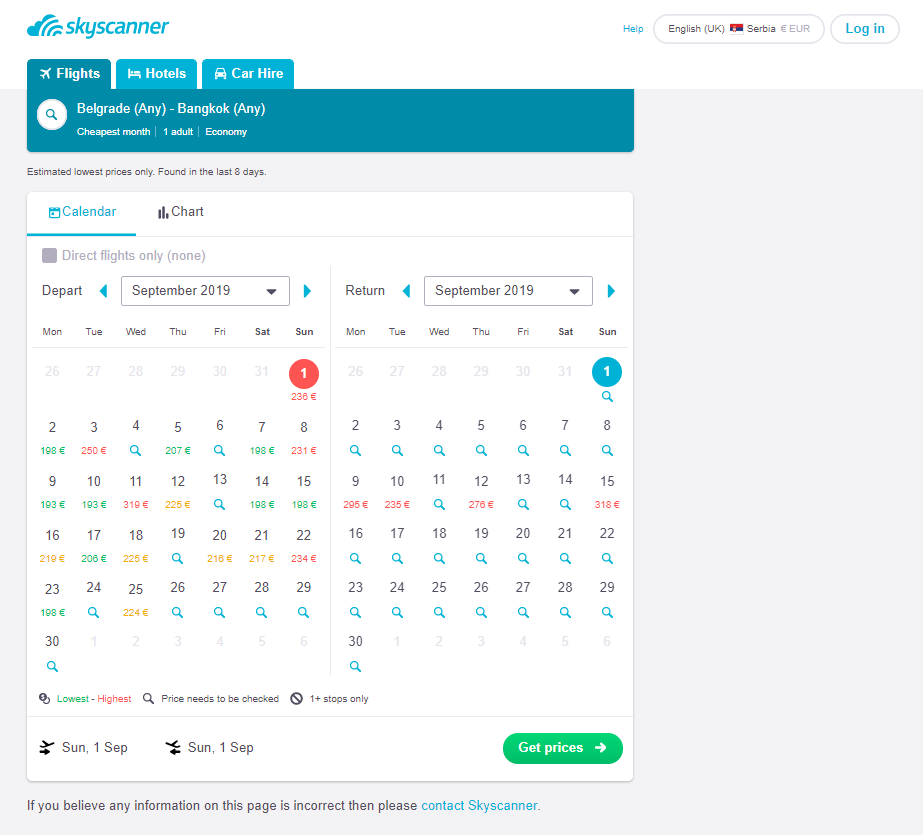Click the Skyscanner logo
The height and width of the screenshot is (835, 923).
pyautogui.click(x=98, y=26)
